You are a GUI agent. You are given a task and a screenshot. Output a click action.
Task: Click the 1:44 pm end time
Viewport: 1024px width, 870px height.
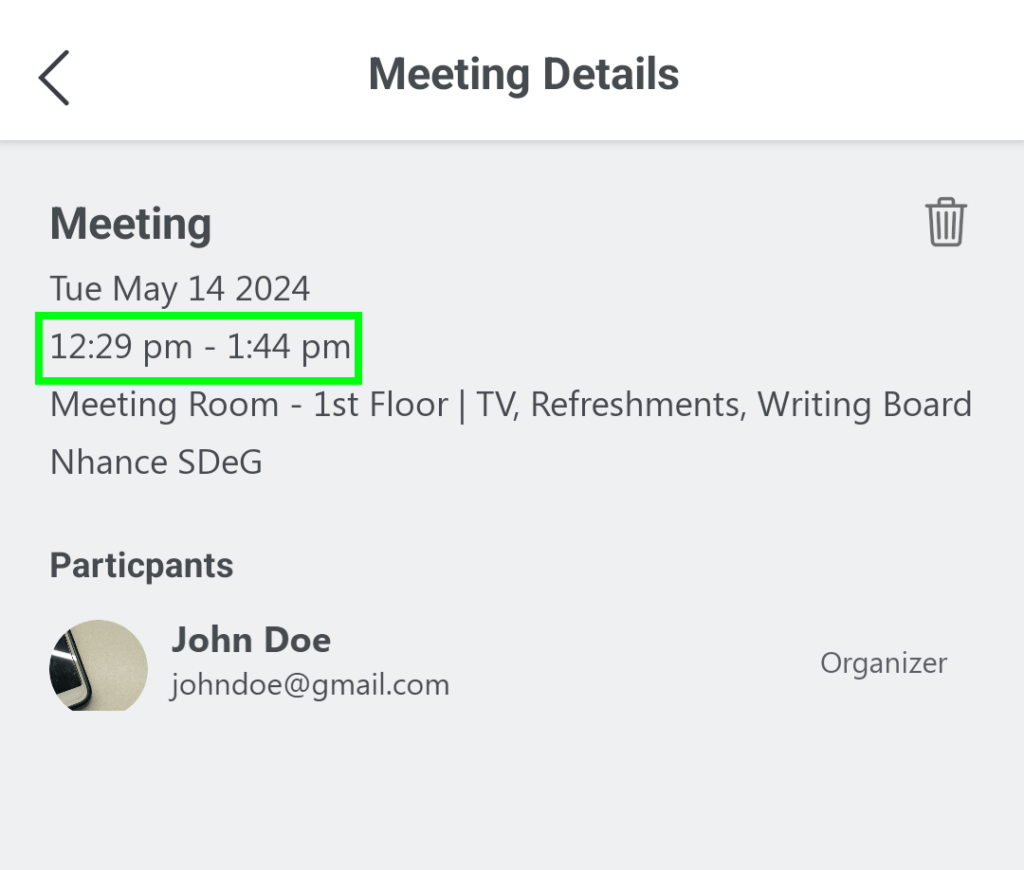(289, 347)
